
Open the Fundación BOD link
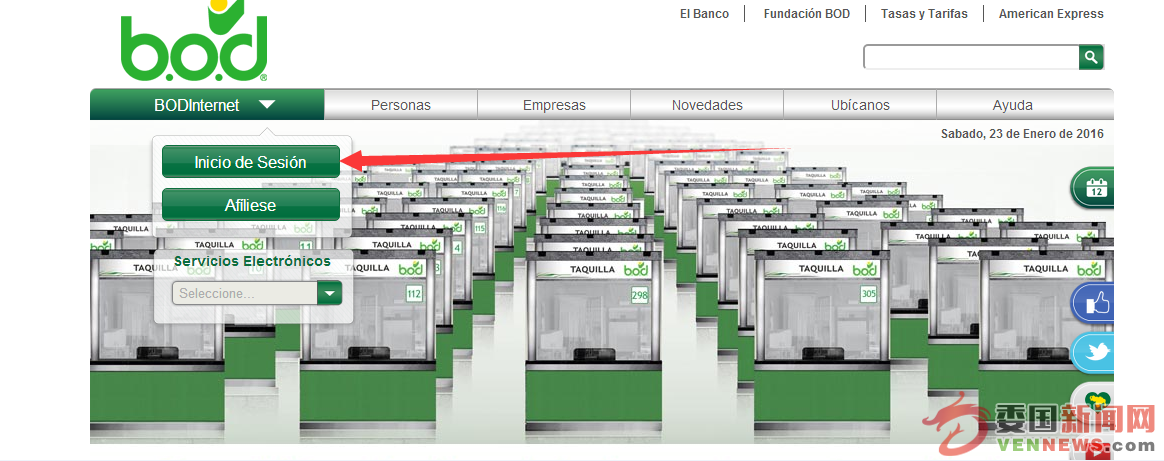pos(806,13)
